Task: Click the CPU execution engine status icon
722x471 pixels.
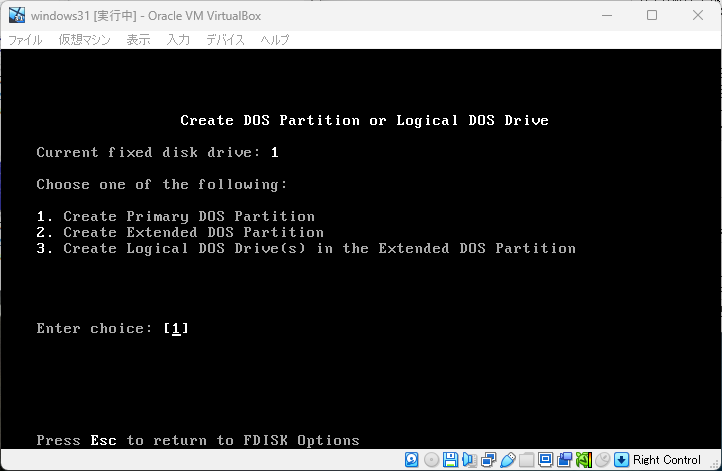Action: coord(583,459)
